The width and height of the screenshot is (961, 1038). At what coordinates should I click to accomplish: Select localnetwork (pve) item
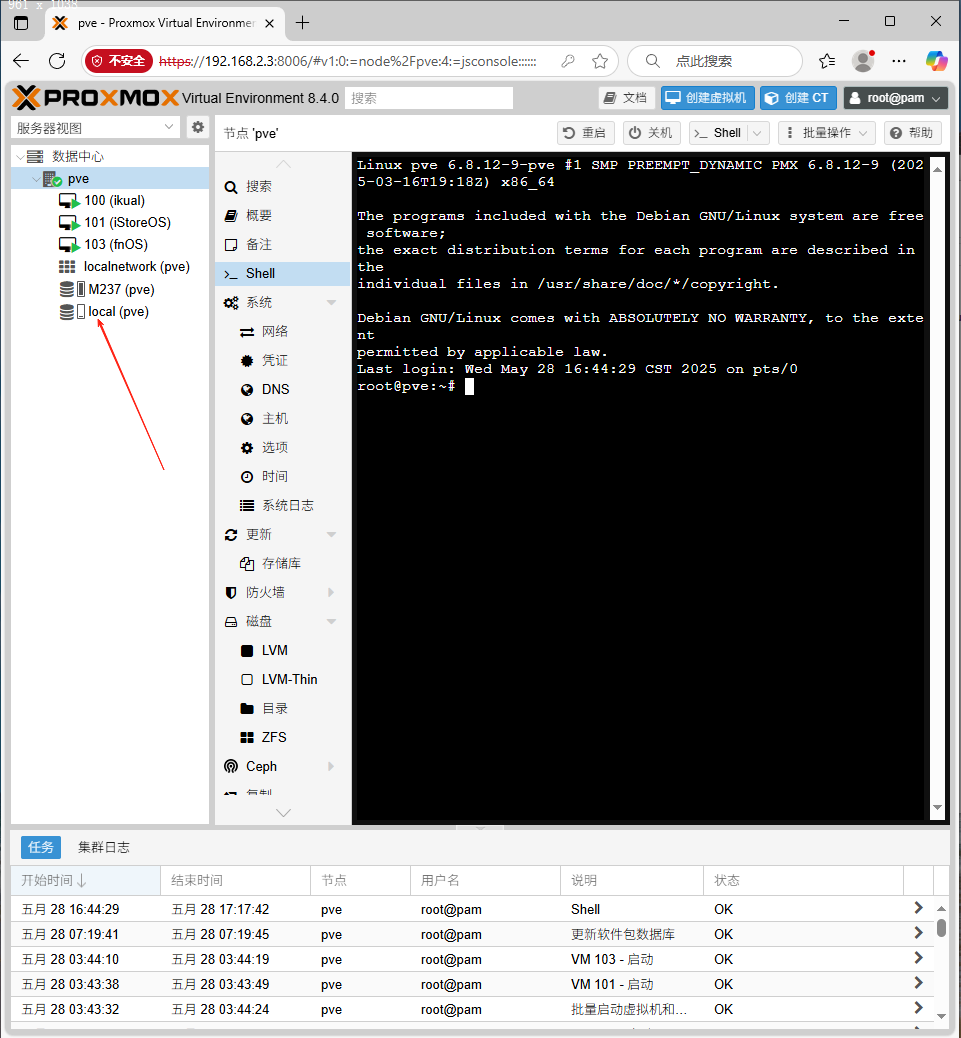tap(136, 267)
